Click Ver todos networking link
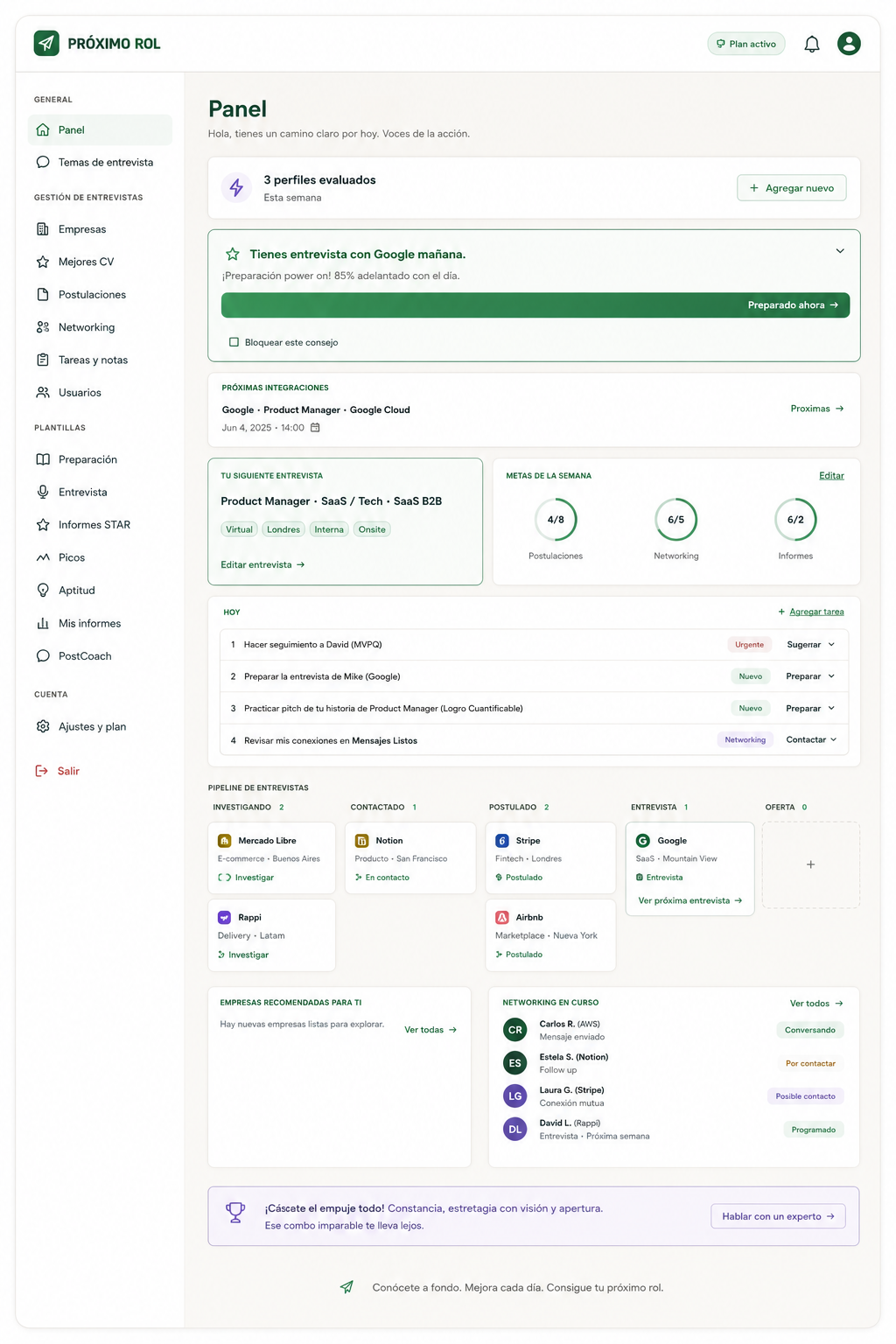 point(816,1004)
